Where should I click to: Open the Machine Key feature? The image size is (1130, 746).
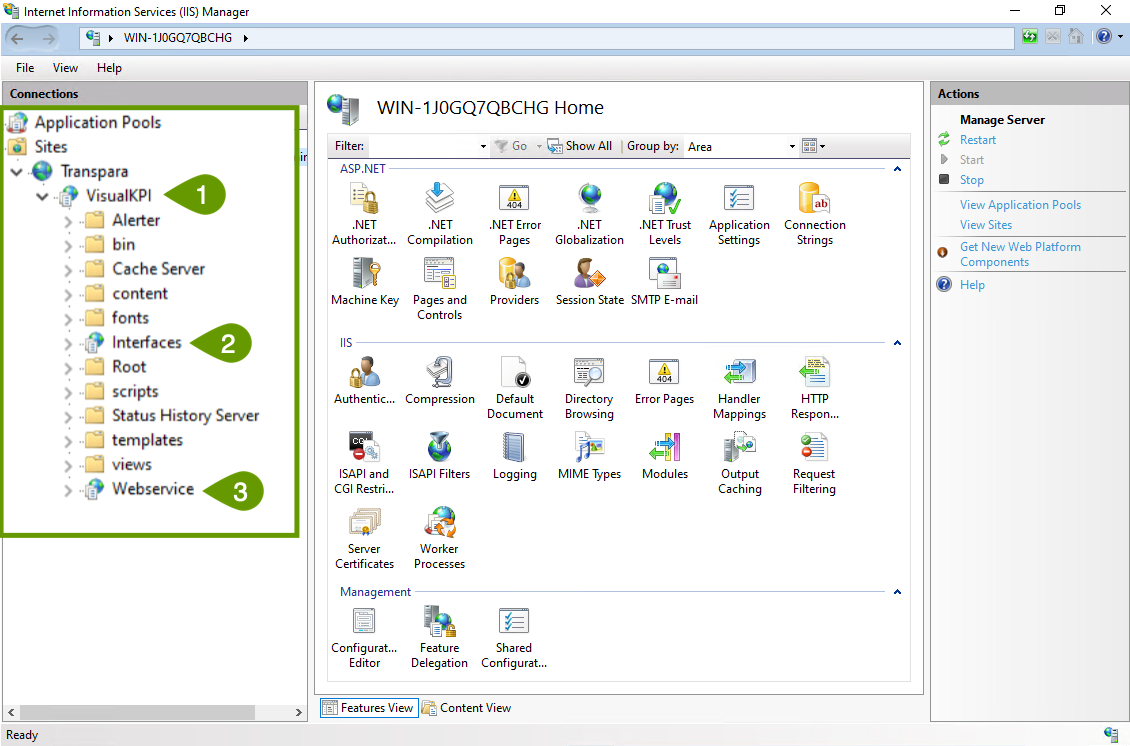[x=364, y=276]
